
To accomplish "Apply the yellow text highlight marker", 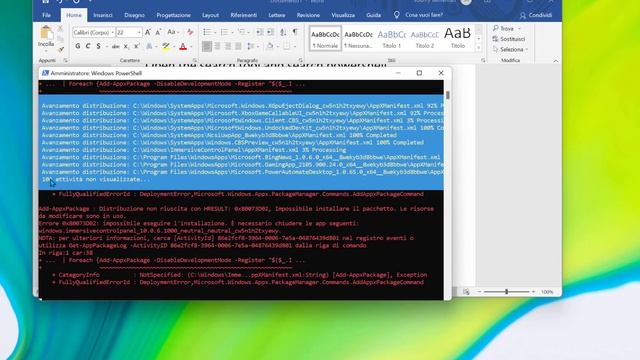I will coord(165,47).
